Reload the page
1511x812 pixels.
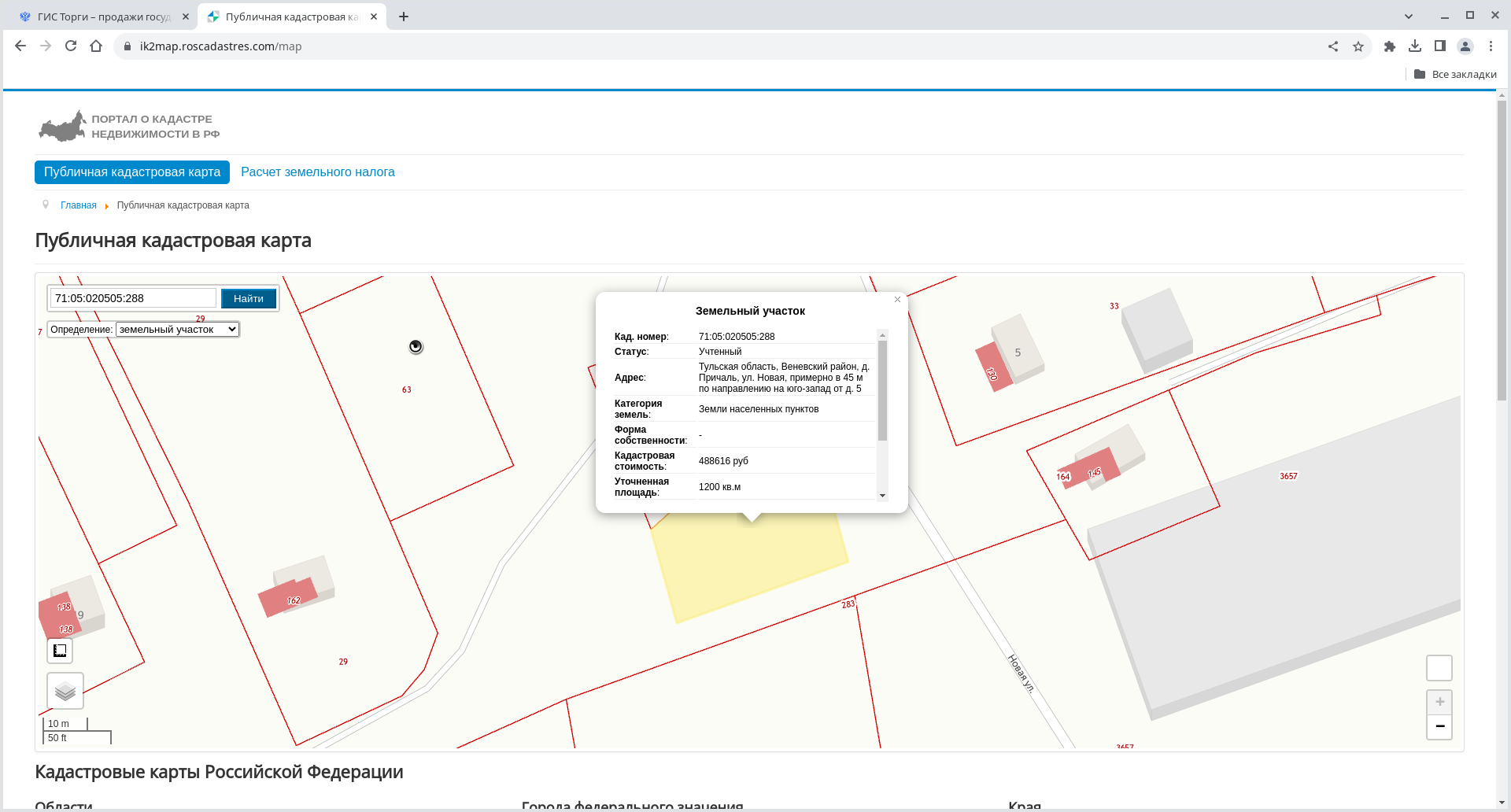(71, 46)
